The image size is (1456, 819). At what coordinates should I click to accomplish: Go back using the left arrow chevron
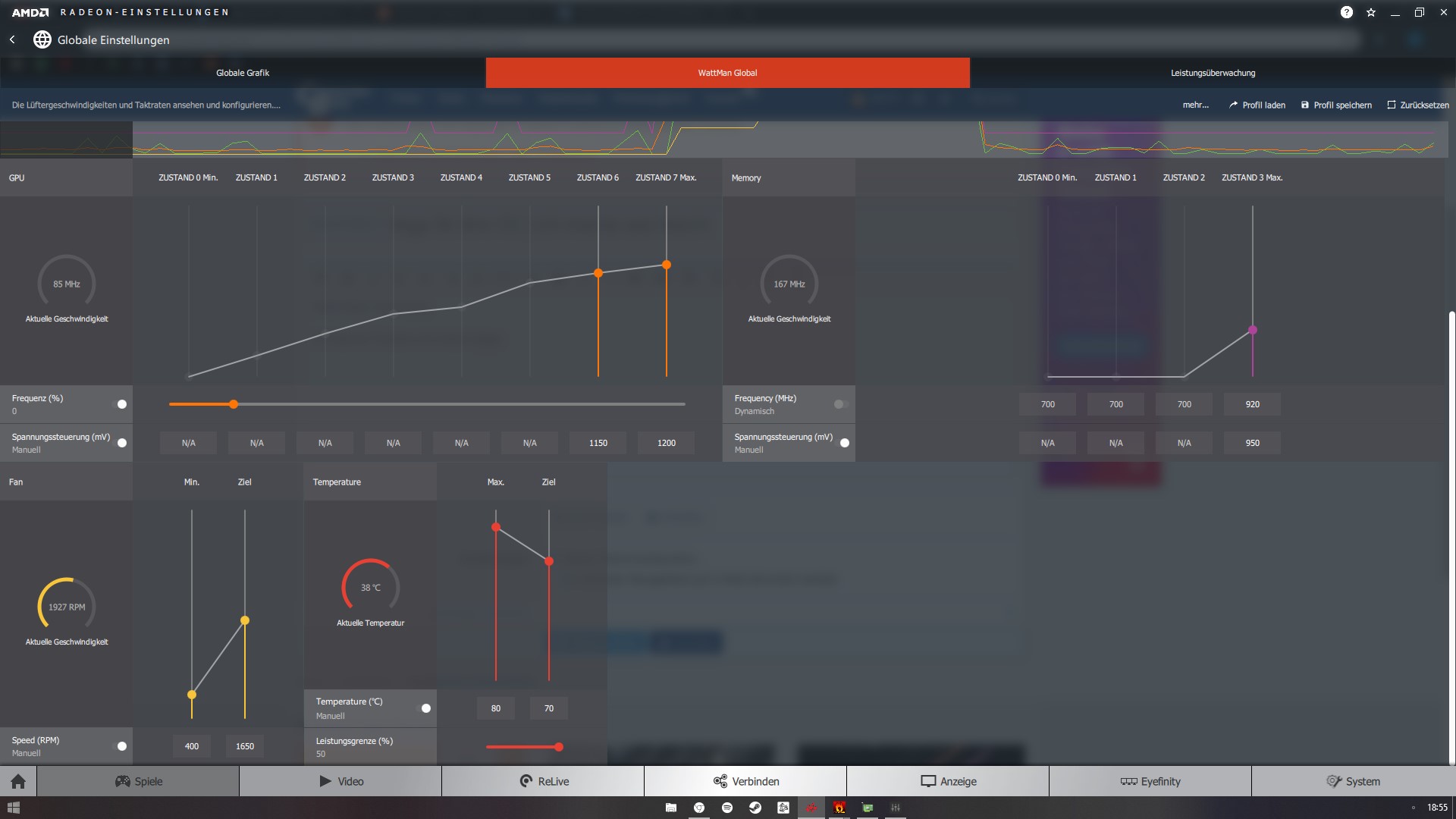point(12,40)
